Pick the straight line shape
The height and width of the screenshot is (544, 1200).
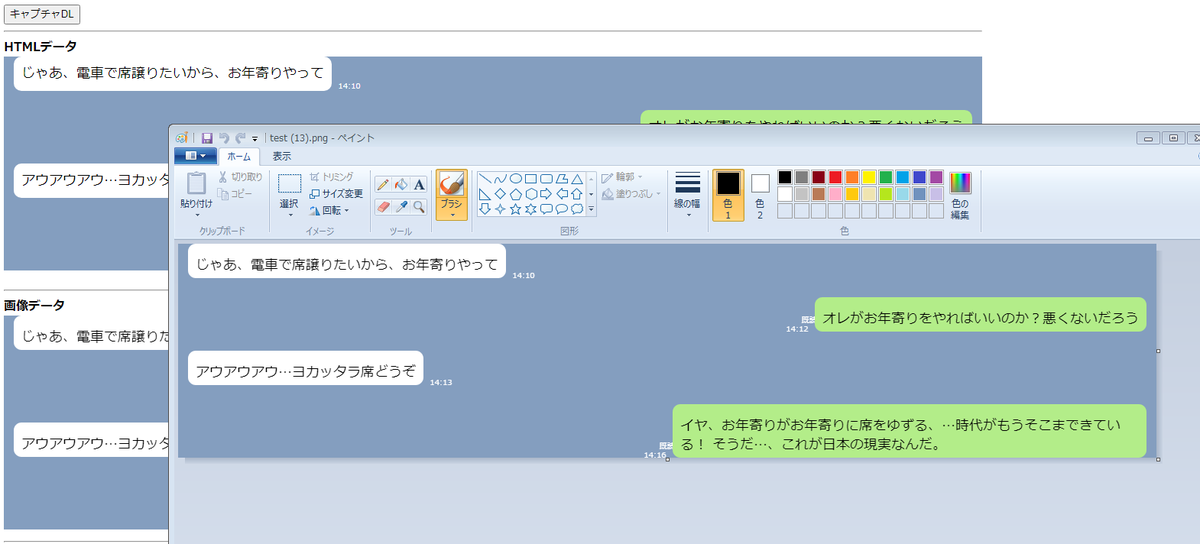click(x=485, y=178)
